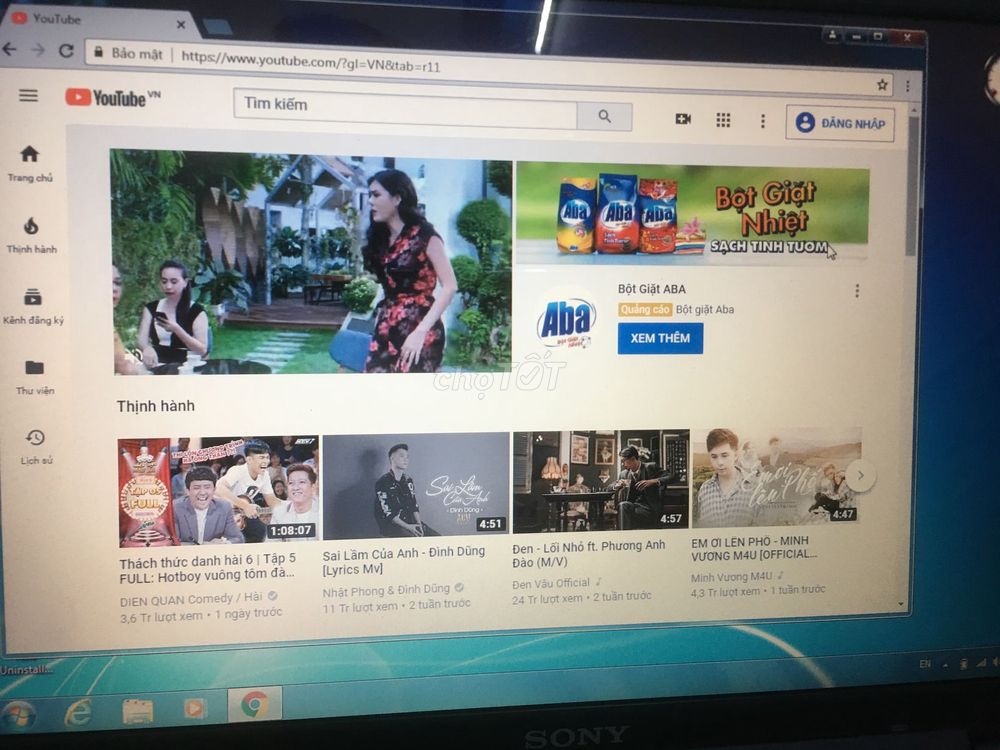Select Trang chủ in the sidebar
1000x750 pixels.
(30, 164)
